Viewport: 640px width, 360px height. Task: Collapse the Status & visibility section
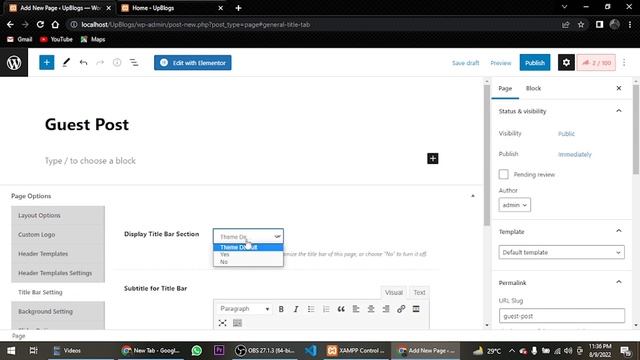point(619,111)
